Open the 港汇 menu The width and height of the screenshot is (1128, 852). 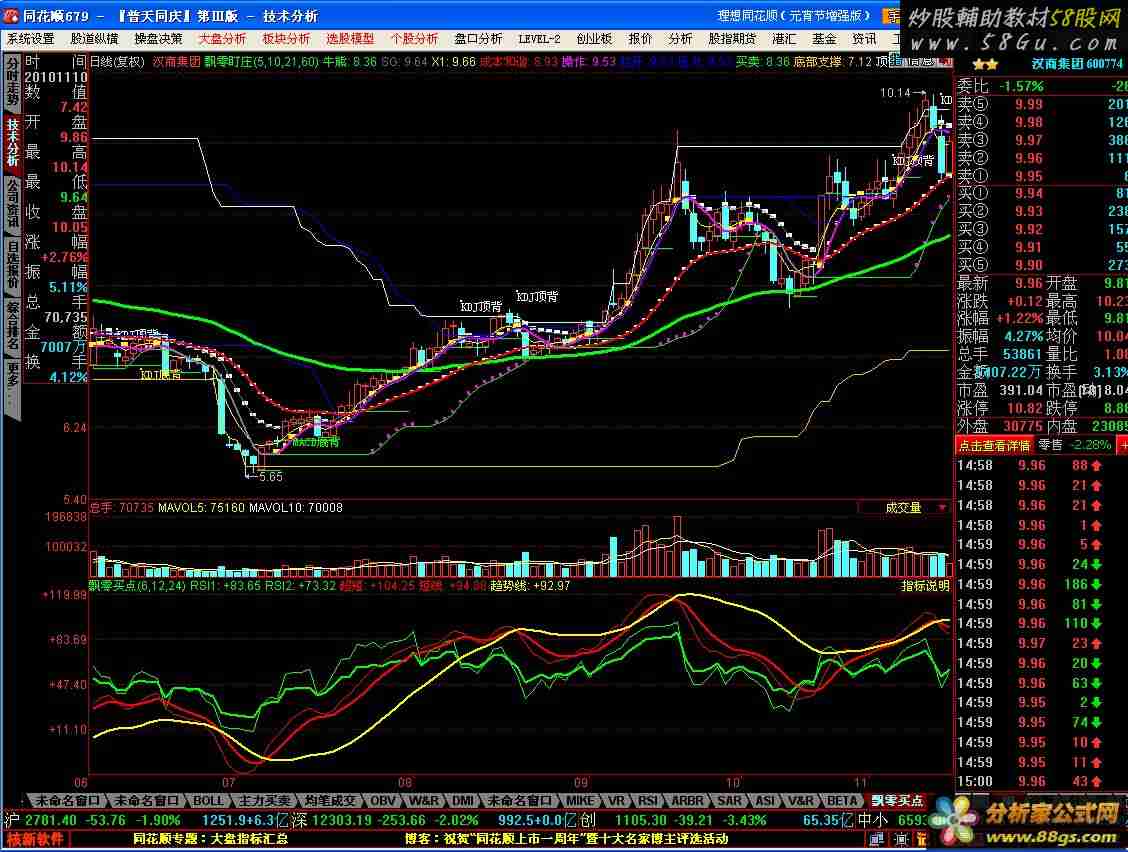[784, 39]
